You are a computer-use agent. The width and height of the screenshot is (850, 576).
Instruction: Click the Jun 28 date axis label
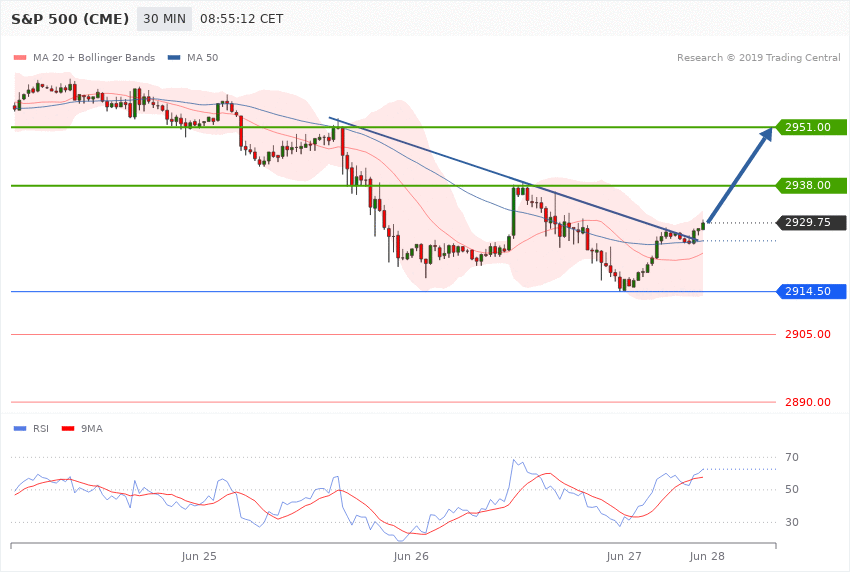click(x=707, y=556)
